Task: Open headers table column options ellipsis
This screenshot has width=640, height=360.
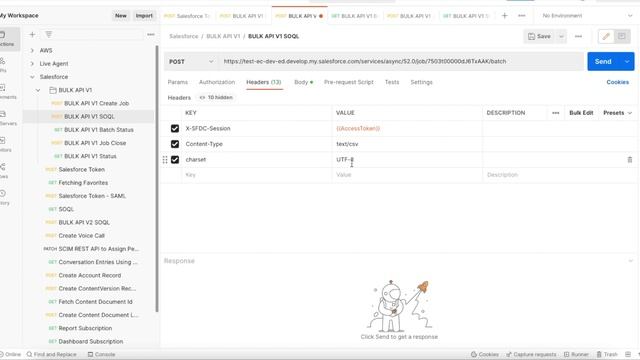Action: click(x=556, y=113)
